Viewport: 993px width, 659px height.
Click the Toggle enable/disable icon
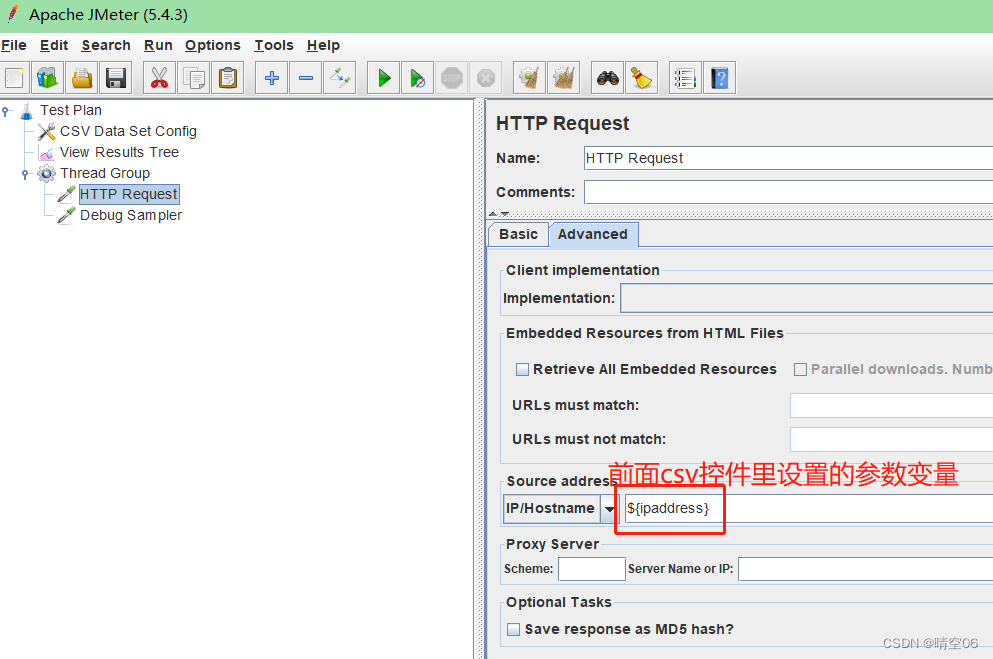(339, 78)
